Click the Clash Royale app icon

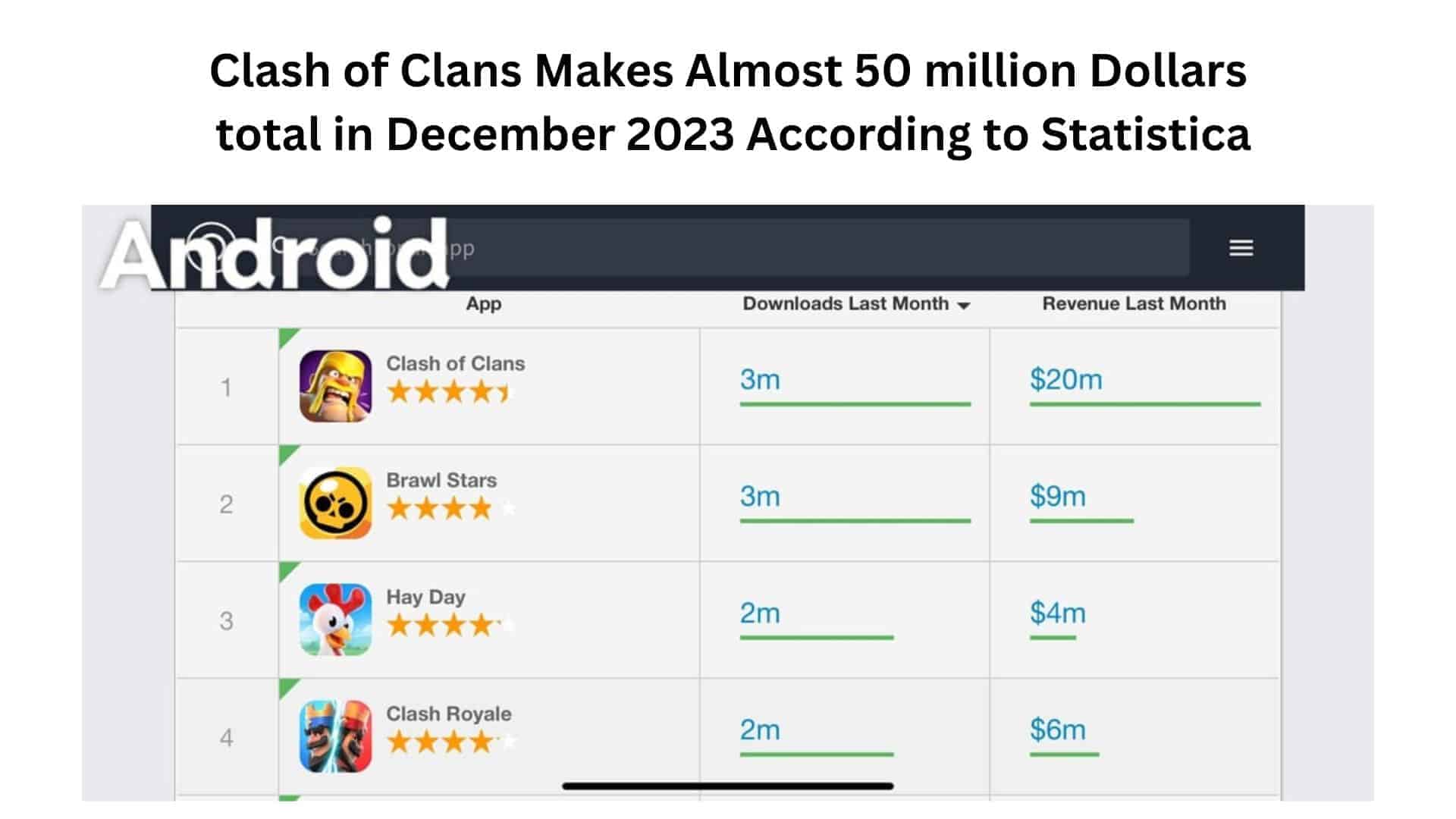tap(334, 736)
